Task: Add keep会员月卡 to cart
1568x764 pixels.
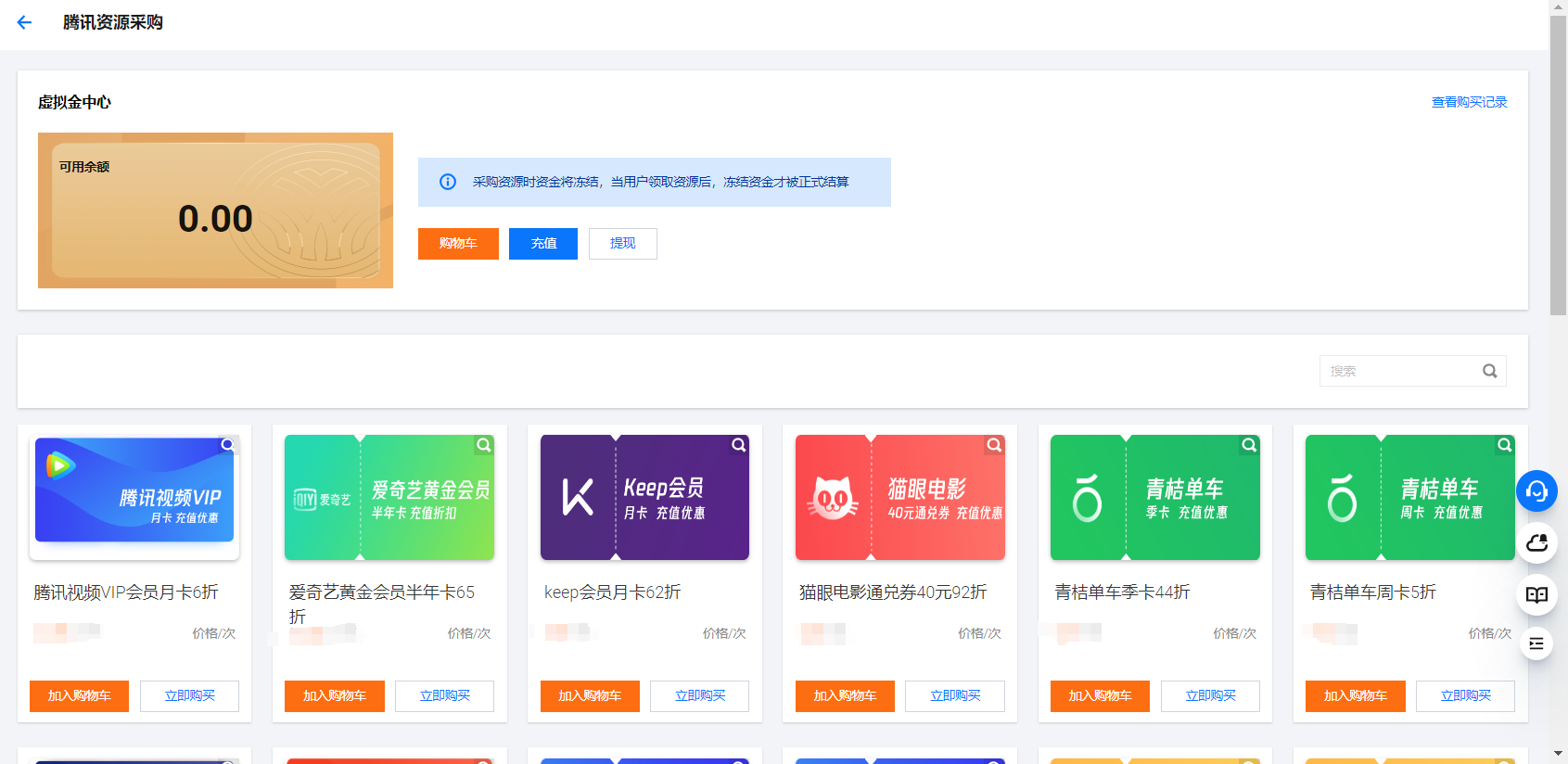Action: point(590,696)
